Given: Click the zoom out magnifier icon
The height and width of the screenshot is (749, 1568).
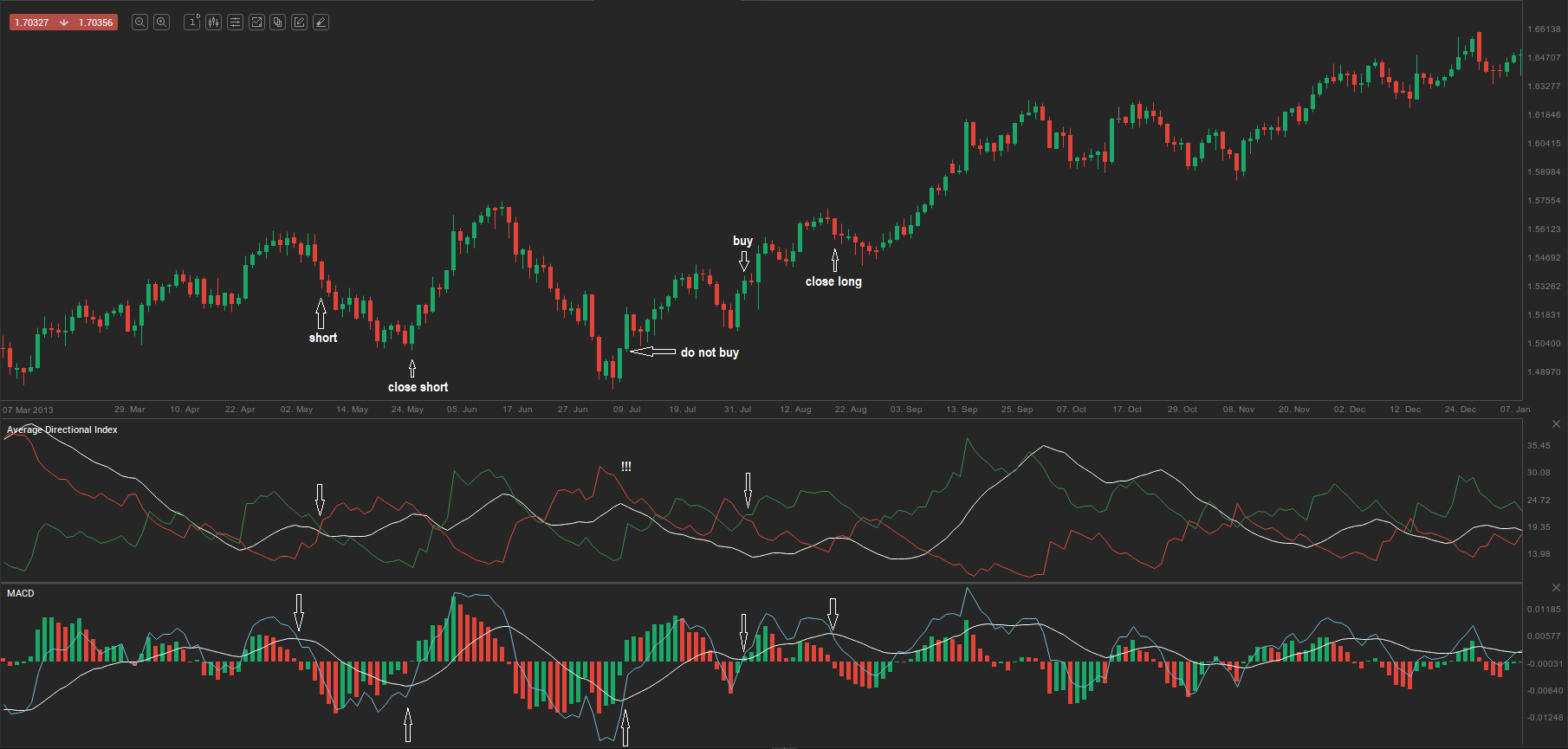Looking at the screenshot, I should 139,23.
